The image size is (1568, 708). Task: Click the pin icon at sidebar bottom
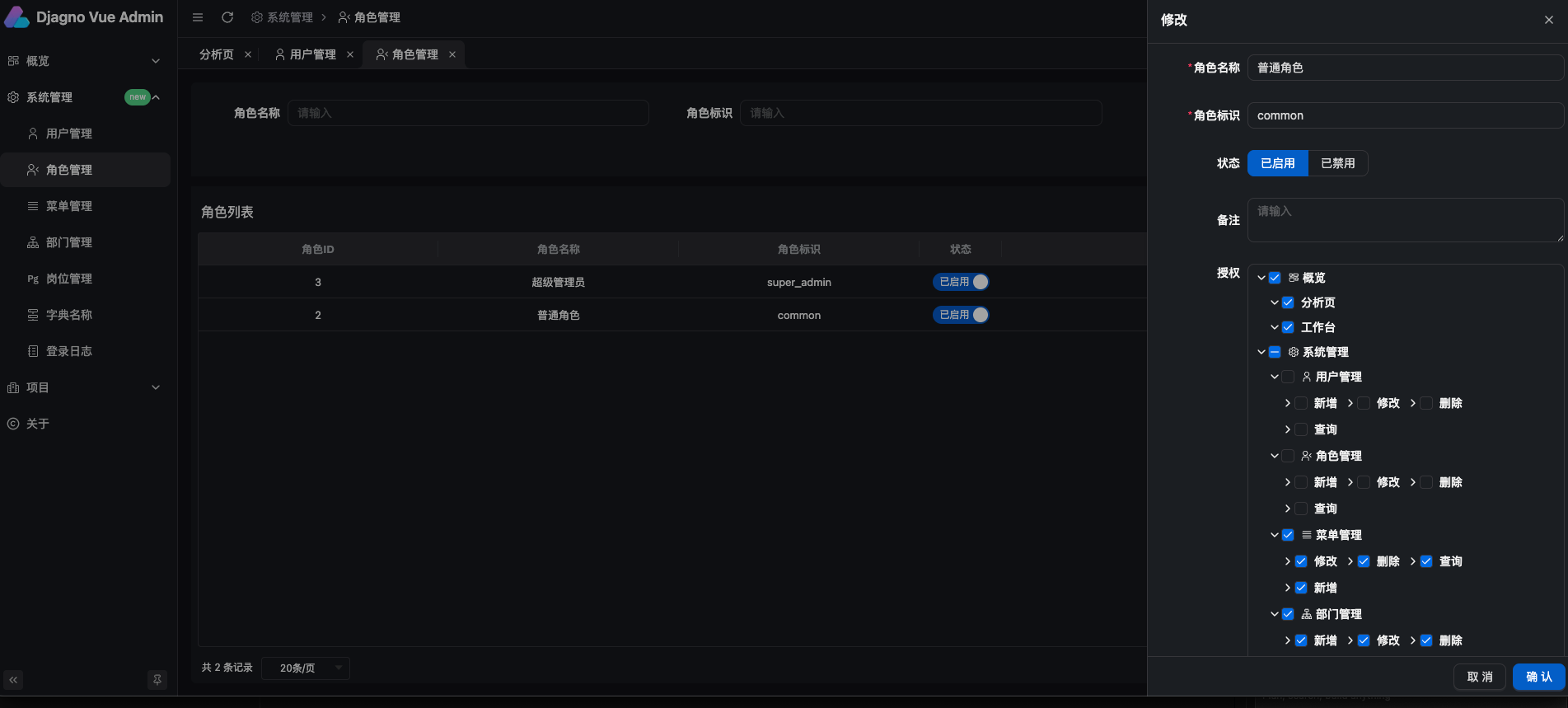click(157, 680)
